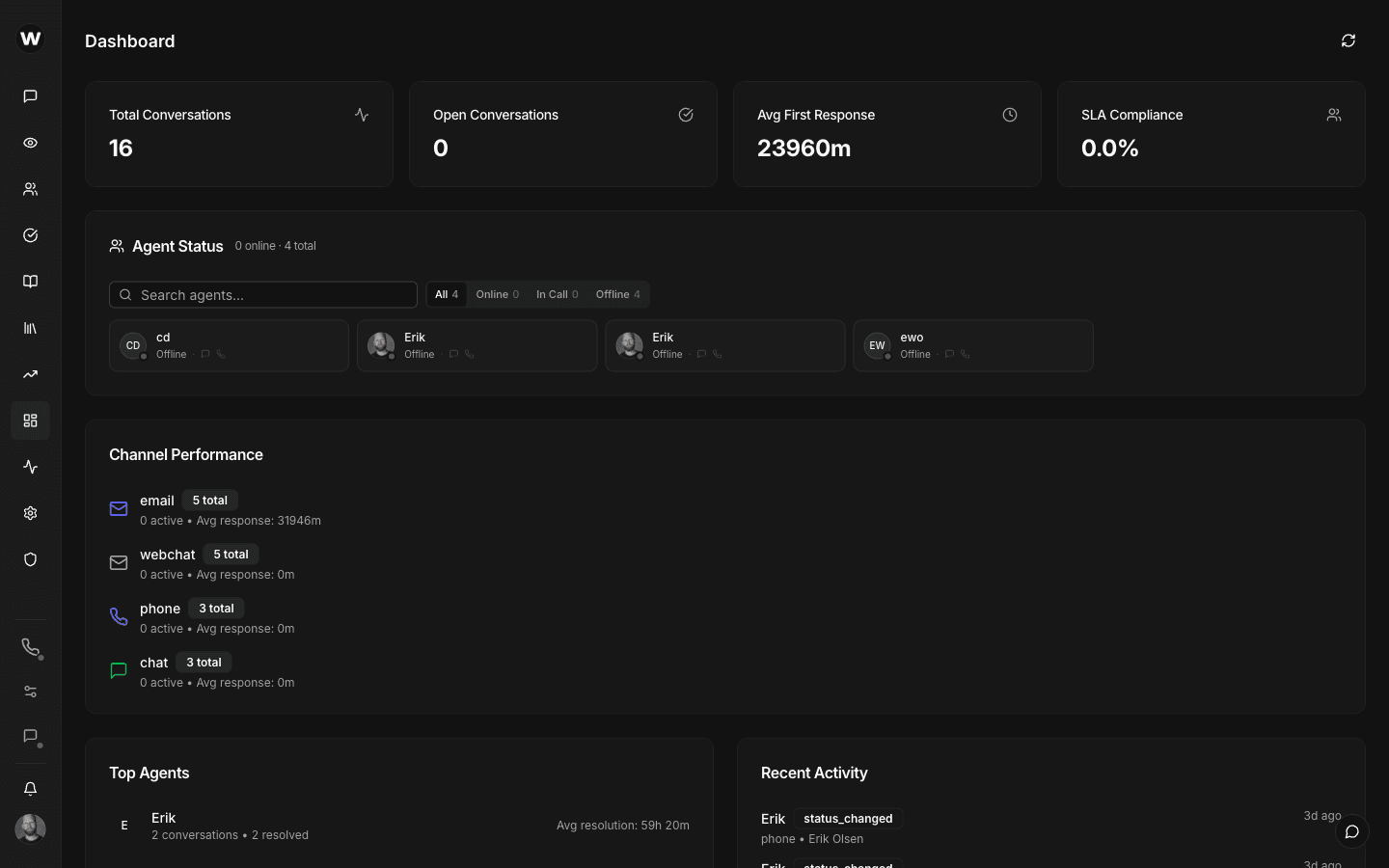
Task: Open chat with agent cd
Action: point(204,354)
